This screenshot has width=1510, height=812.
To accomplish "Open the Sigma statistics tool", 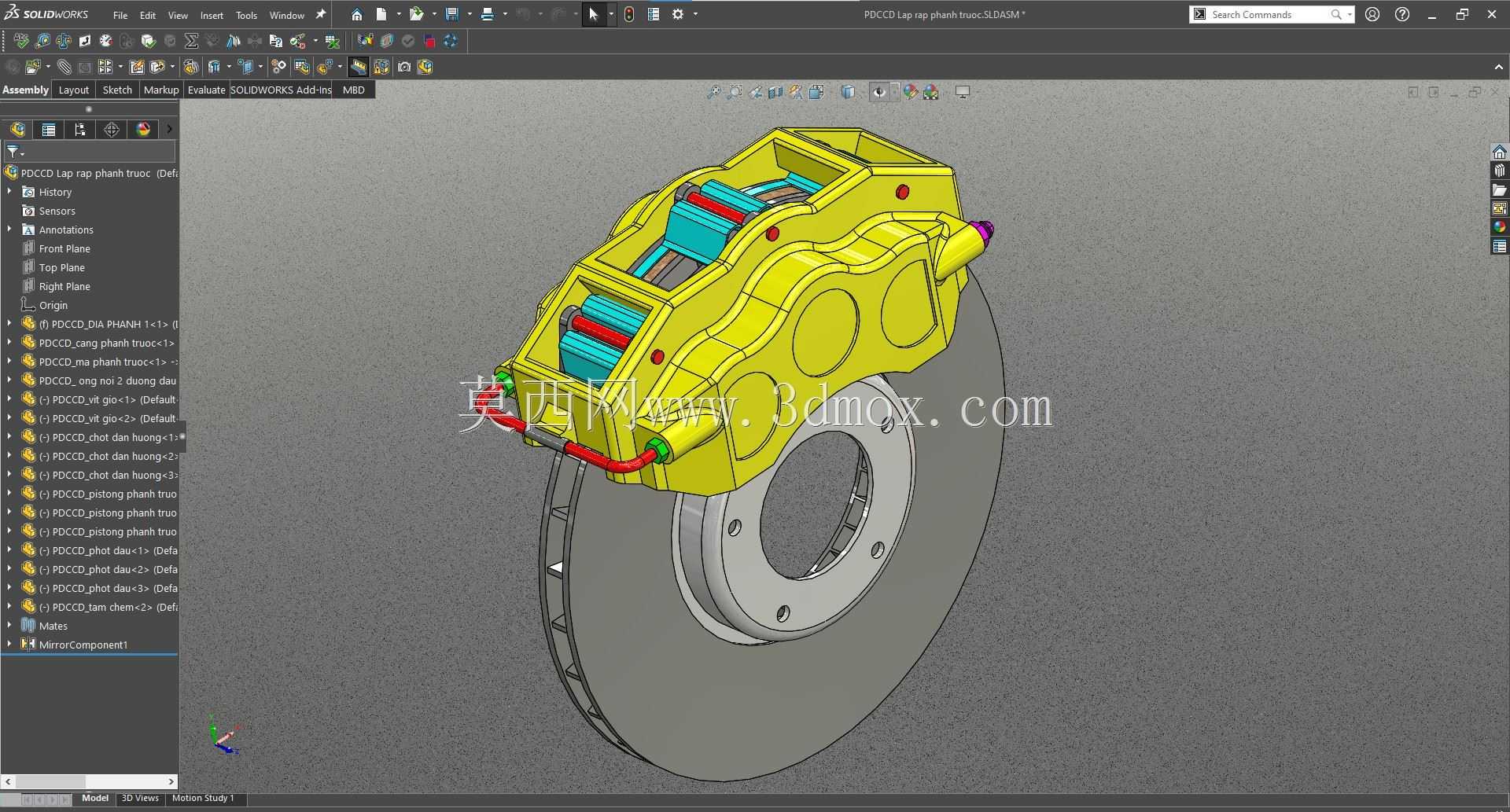I will (x=191, y=41).
